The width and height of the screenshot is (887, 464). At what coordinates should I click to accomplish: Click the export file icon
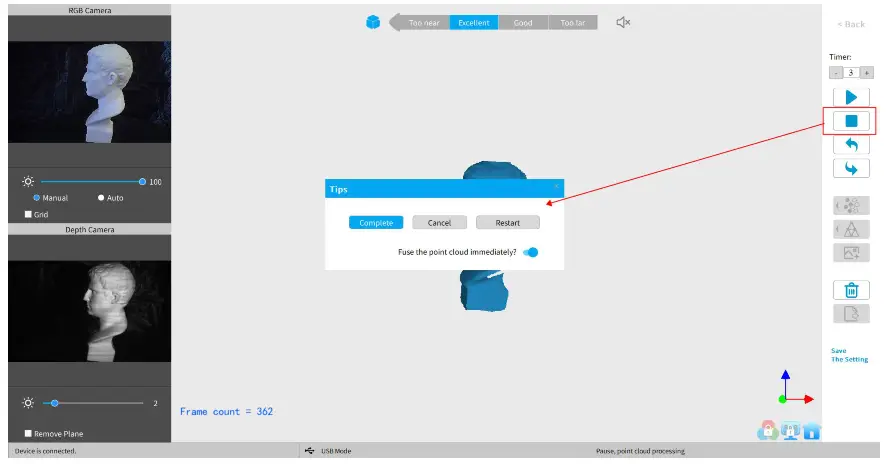click(851, 313)
